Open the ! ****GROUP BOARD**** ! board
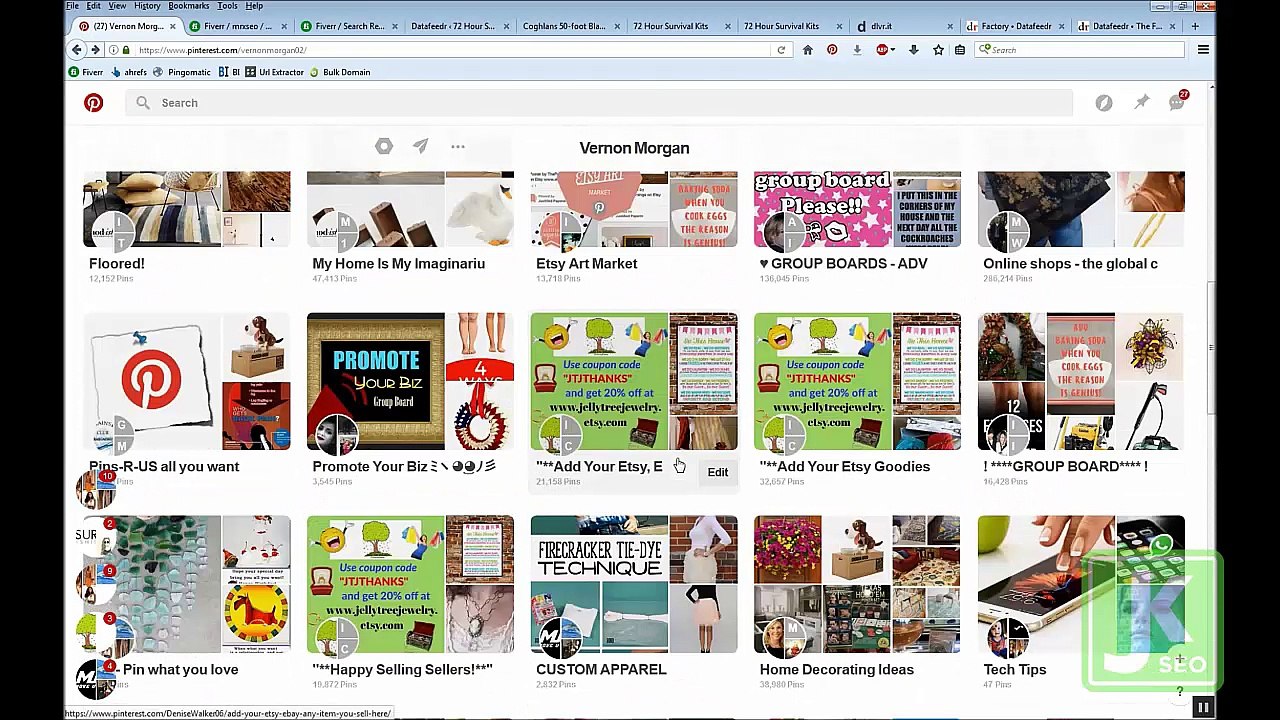Viewport: 1280px width, 720px height. point(1081,382)
